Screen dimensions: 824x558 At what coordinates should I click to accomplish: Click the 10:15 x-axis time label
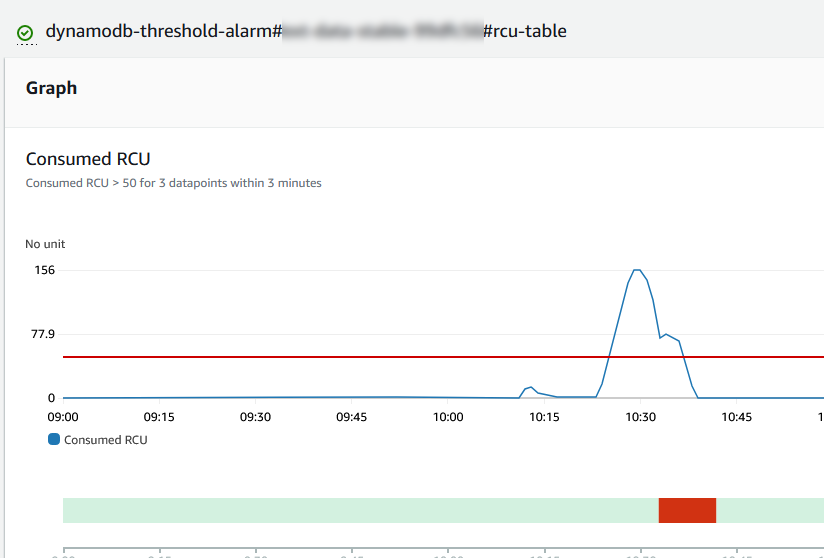pos(544,417)
